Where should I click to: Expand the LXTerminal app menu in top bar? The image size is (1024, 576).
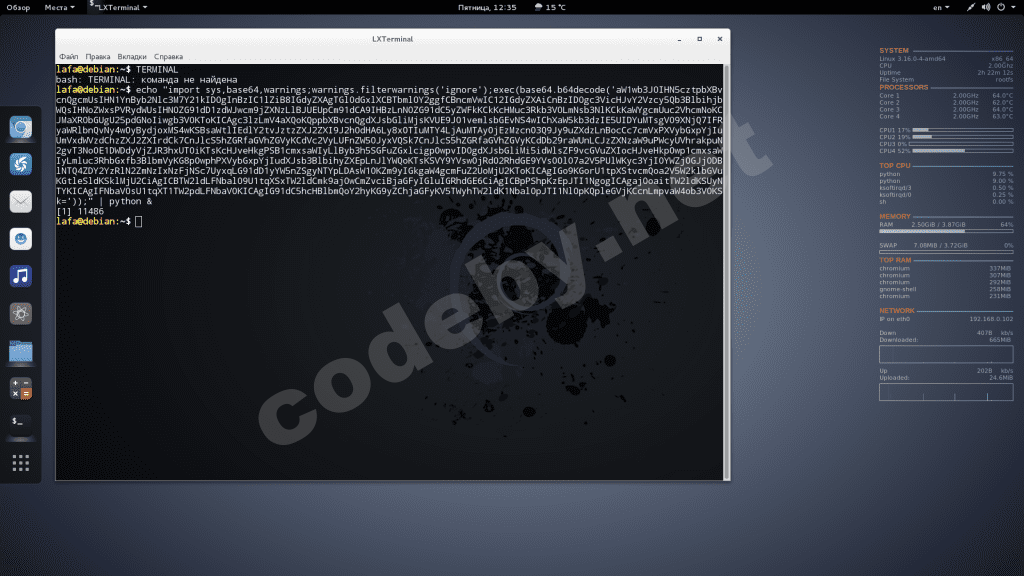118,7
